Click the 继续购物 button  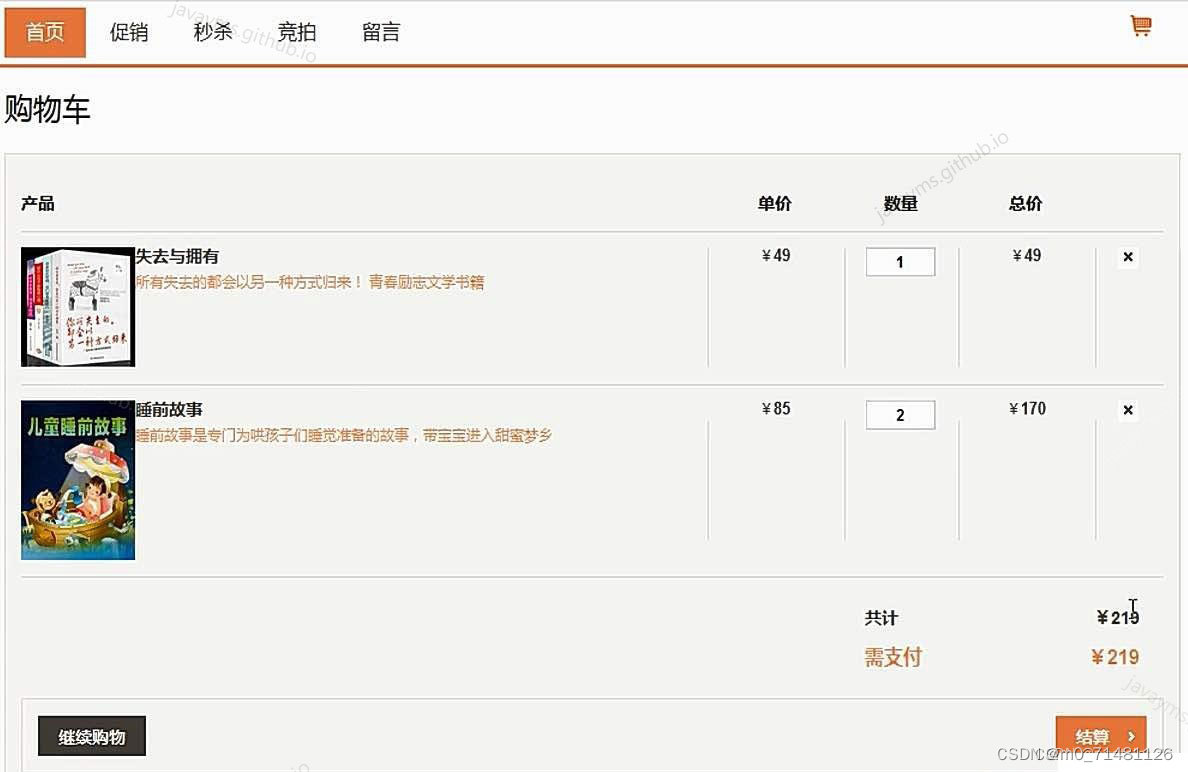click(92, 736)
